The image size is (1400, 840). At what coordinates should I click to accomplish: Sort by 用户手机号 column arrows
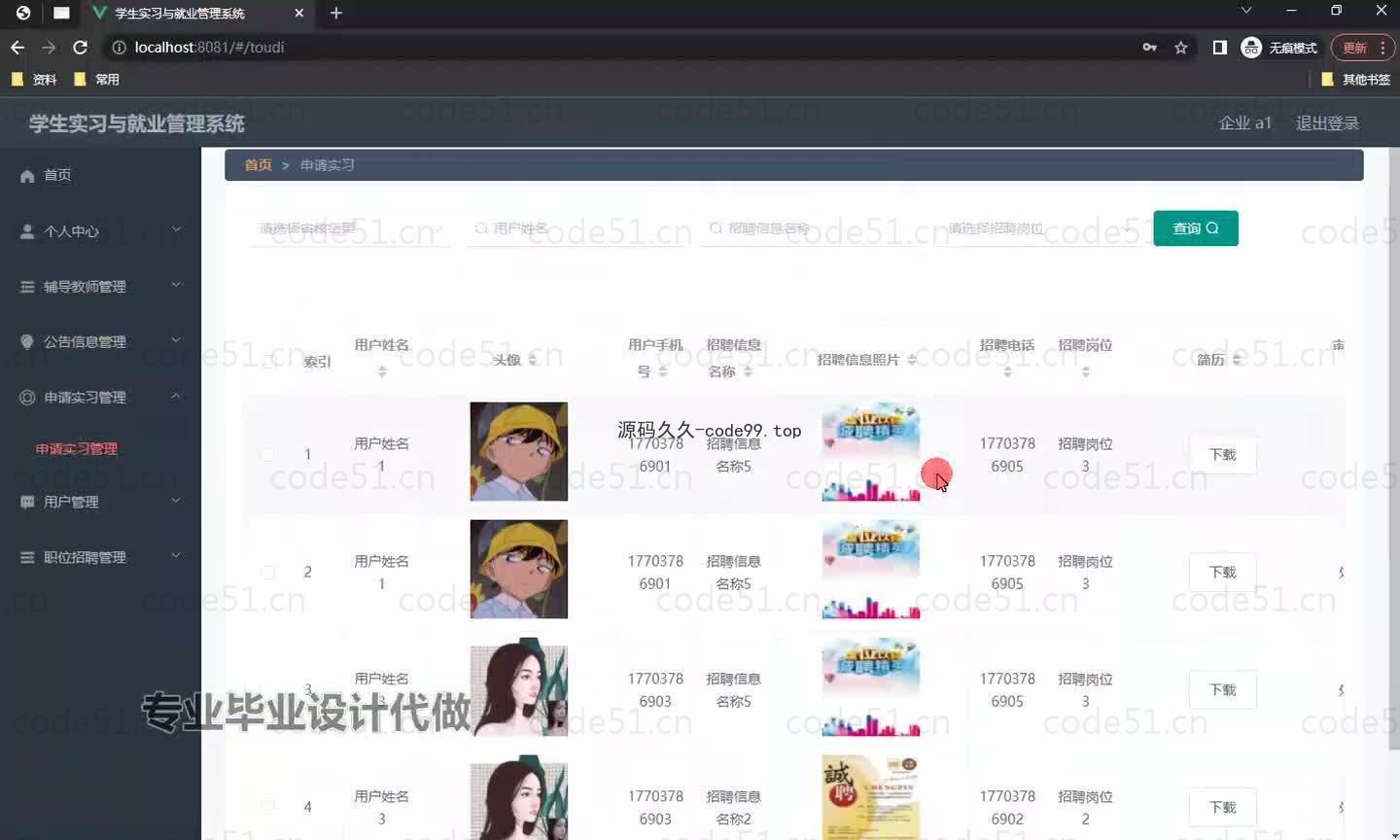point(663,371)
